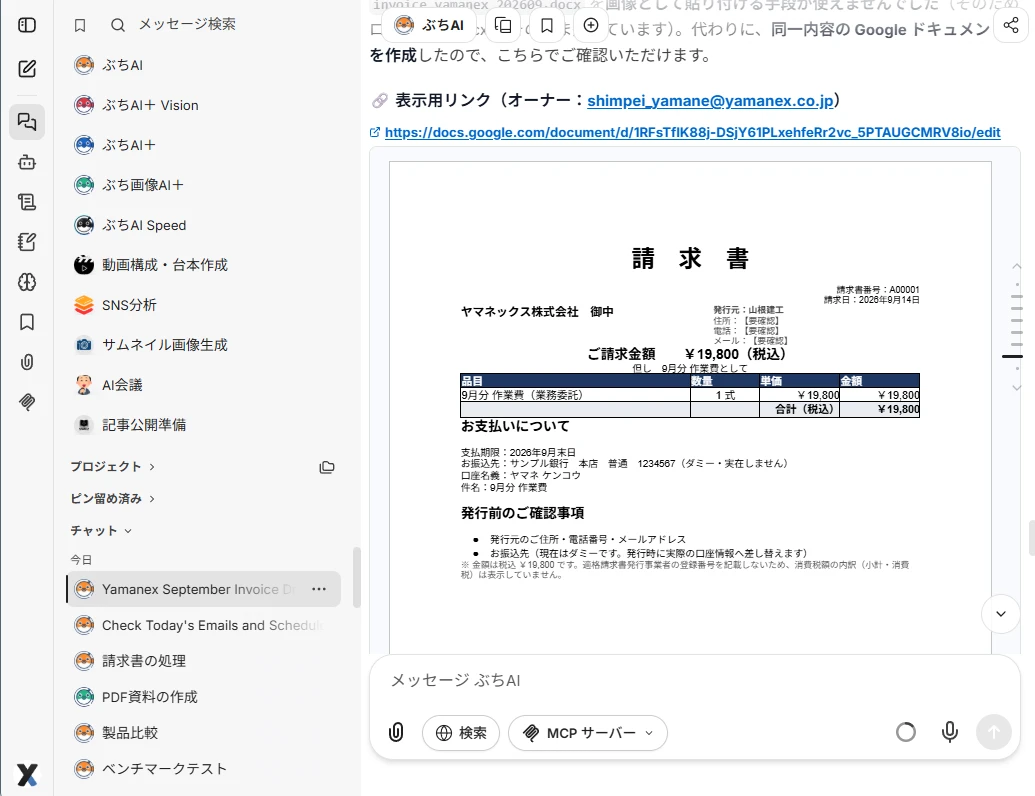The width and height of the screenshot is (1035, 796).
Task: Attach a file with paperclip in composer
Action: click(396, 732)
